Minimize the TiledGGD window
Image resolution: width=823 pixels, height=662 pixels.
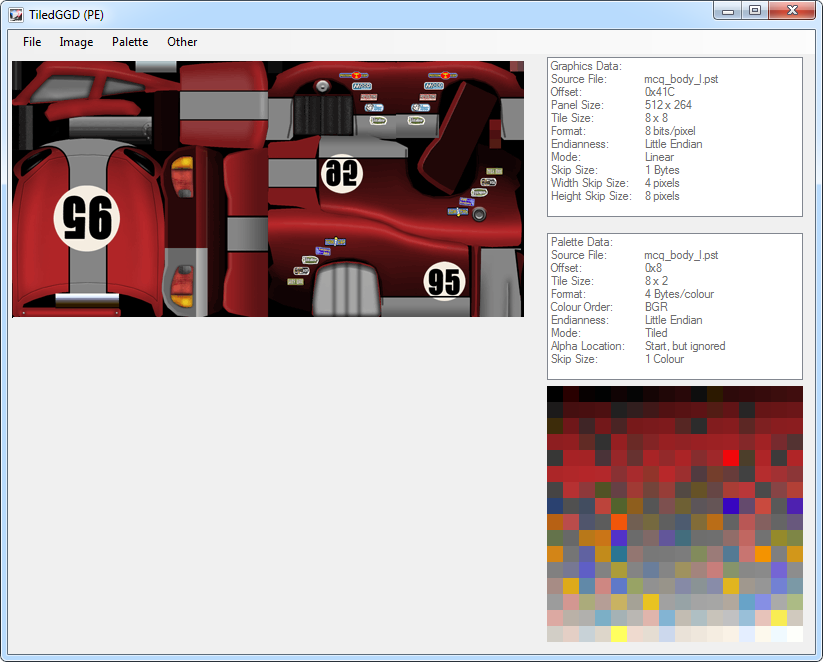[728, 11]
